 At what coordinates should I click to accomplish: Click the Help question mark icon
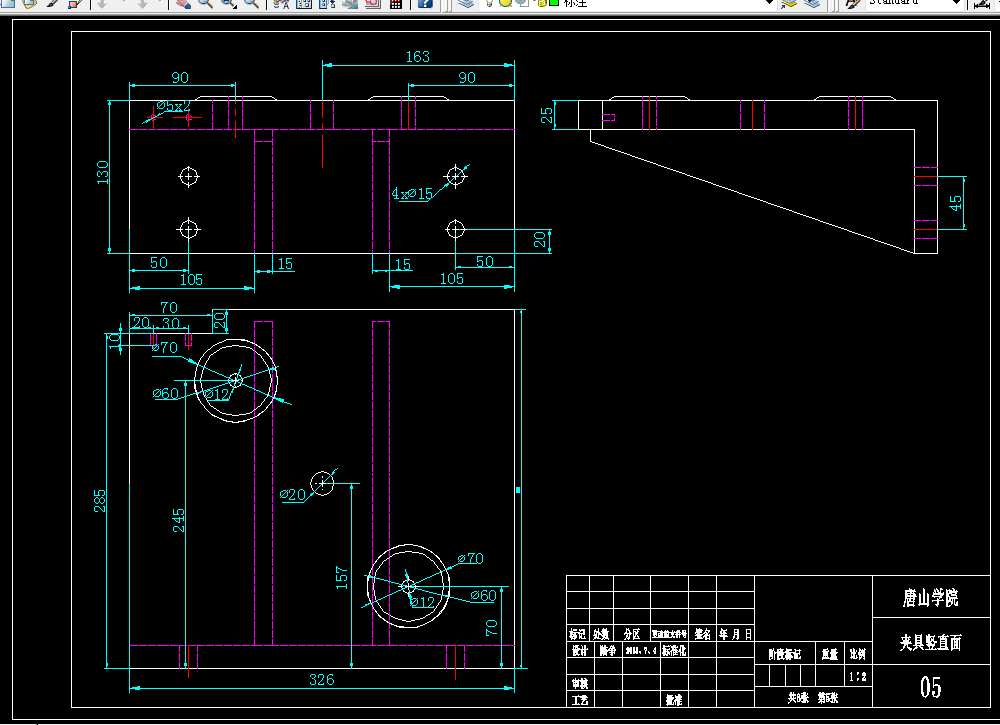[425, 3]
